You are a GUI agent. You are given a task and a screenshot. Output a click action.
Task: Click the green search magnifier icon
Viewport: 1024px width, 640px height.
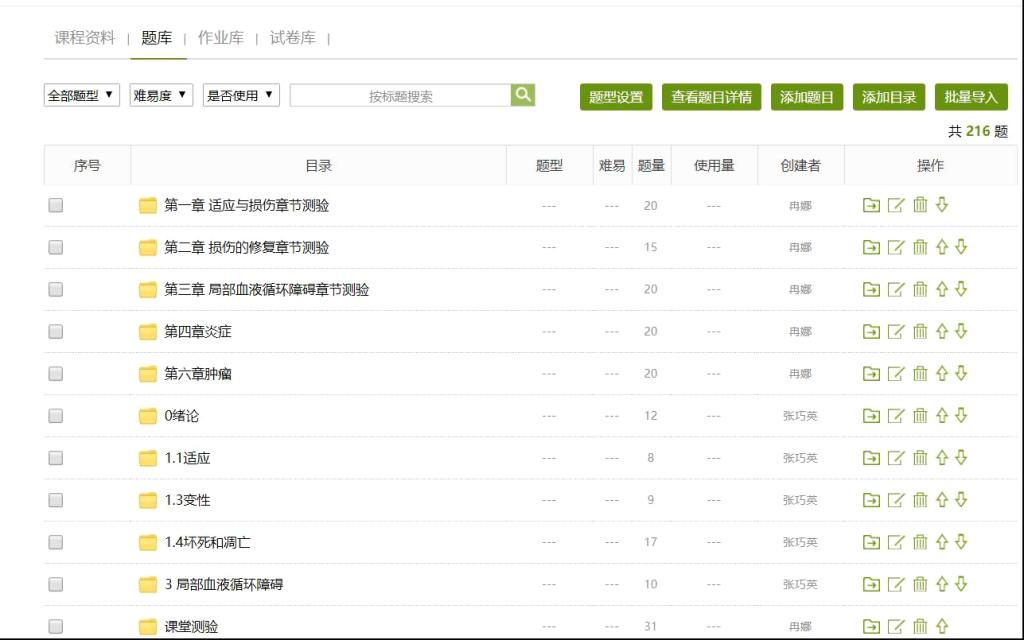(x=523, y=95)
